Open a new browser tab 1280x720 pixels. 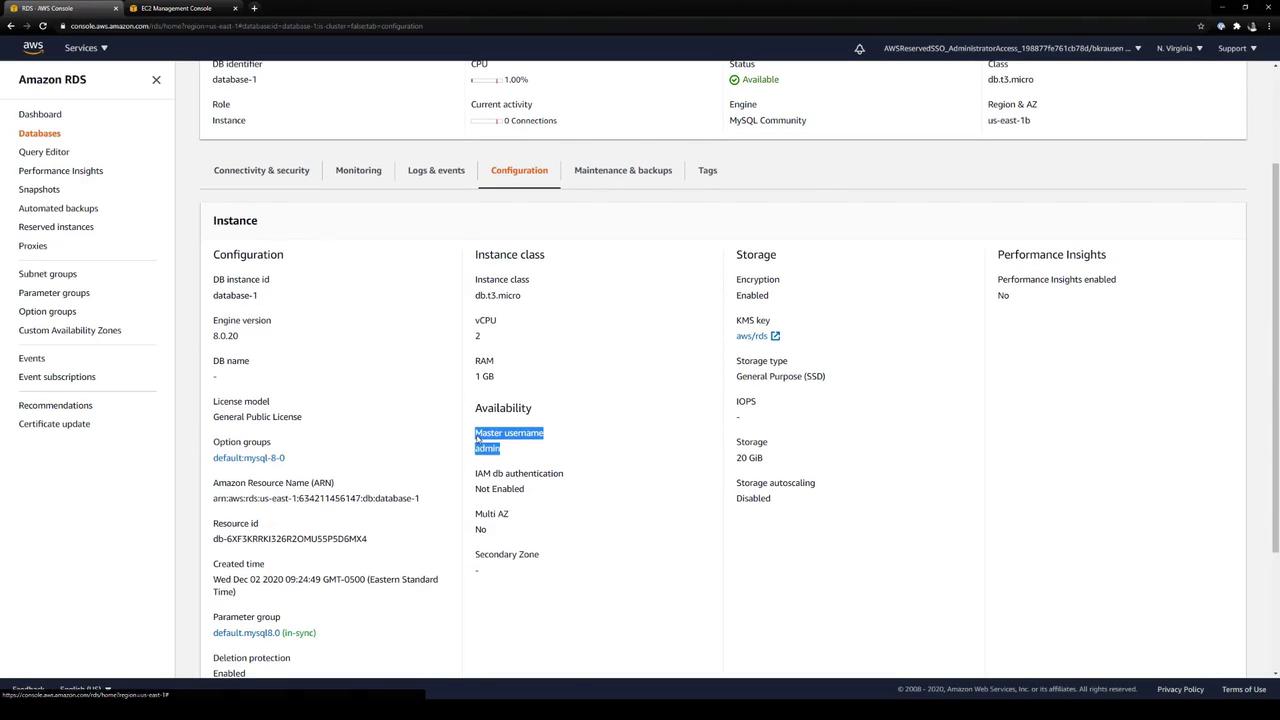click(x=254, y=8)
